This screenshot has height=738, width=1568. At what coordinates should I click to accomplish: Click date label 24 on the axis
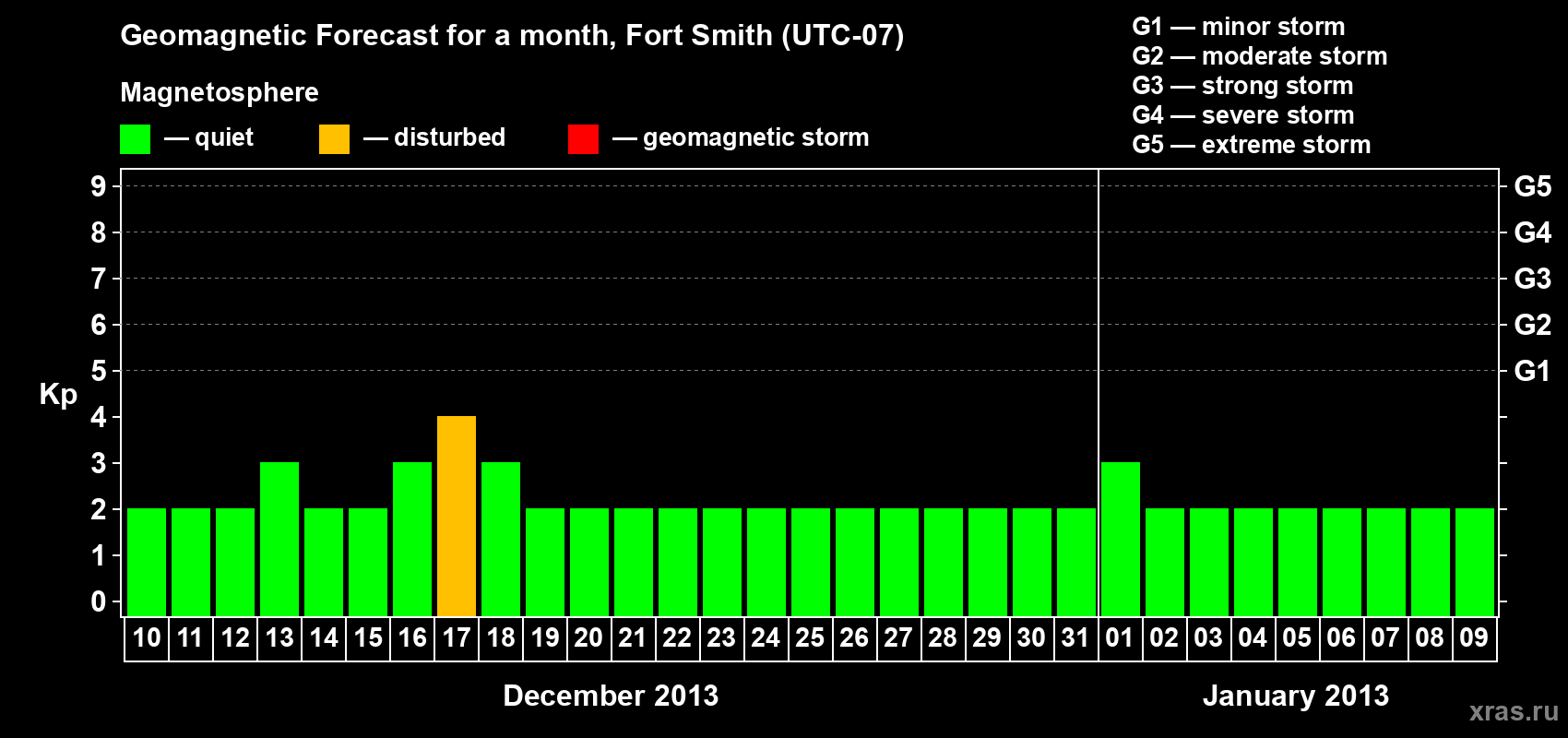[x=766, y=637]
